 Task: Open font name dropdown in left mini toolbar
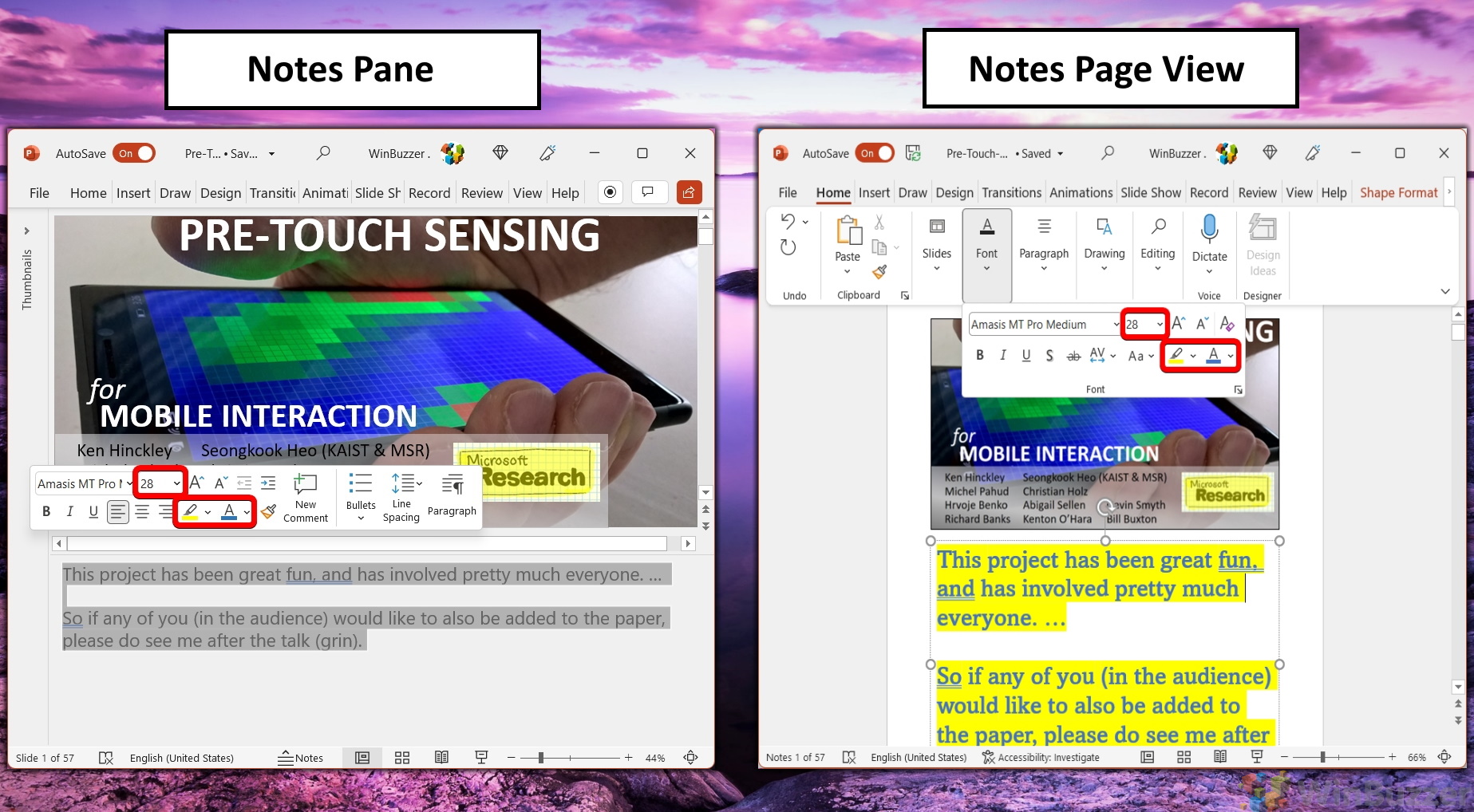(129, 483)
